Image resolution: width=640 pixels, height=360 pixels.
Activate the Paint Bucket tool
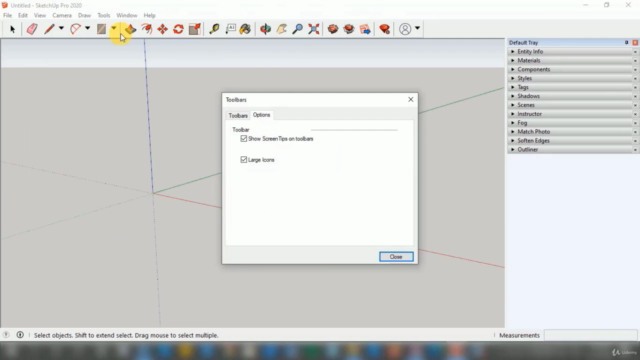pos(245,29)
